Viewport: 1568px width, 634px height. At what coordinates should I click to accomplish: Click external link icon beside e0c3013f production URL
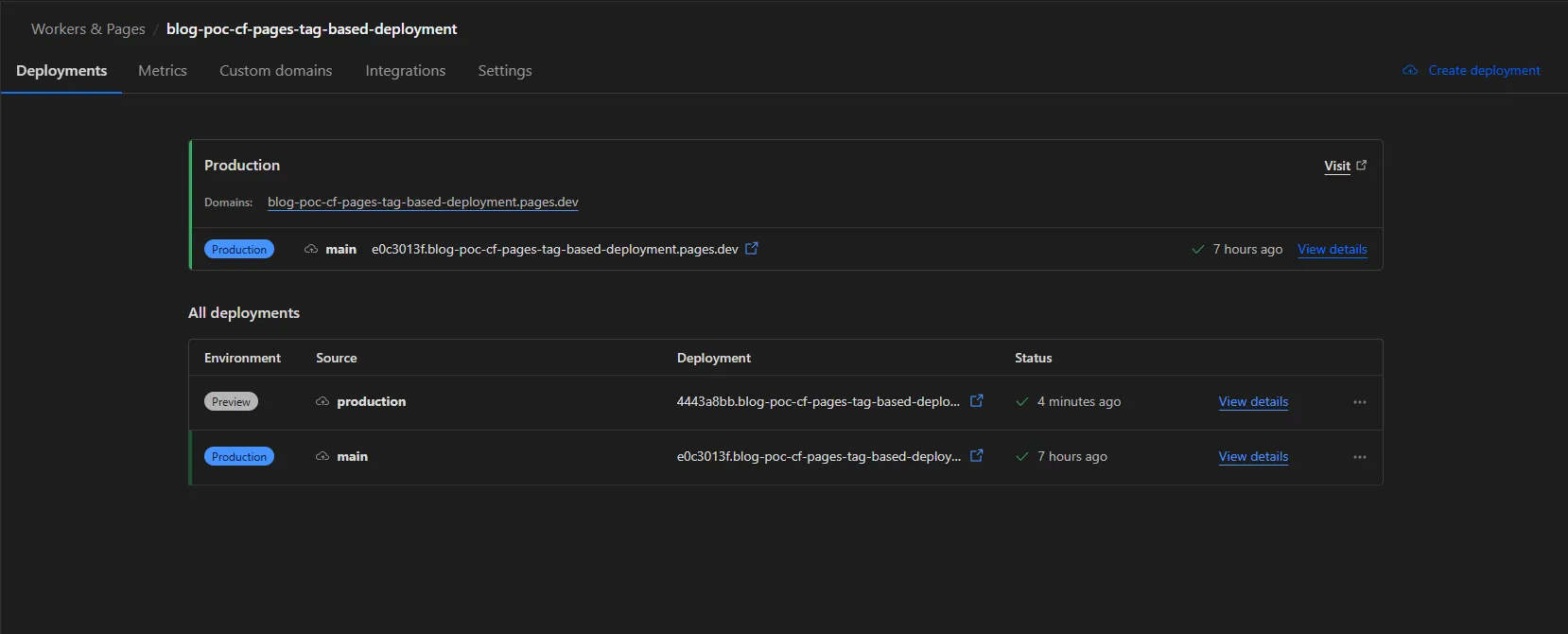(x=752, y=249)
